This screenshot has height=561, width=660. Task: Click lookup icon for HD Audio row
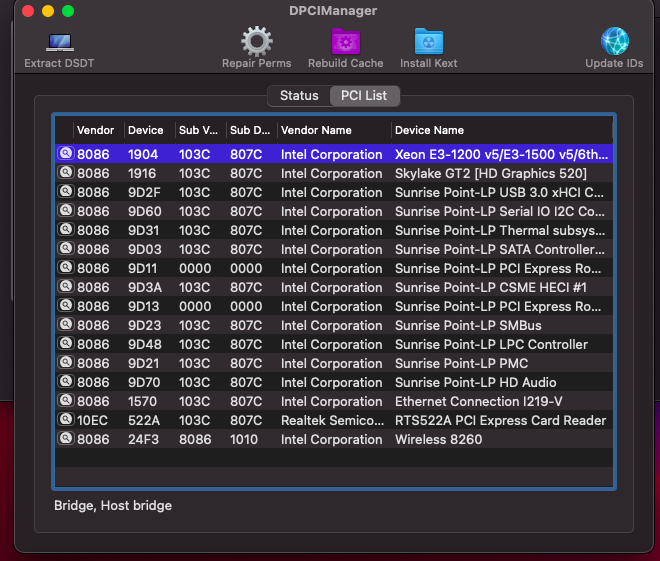pos(66,381)
